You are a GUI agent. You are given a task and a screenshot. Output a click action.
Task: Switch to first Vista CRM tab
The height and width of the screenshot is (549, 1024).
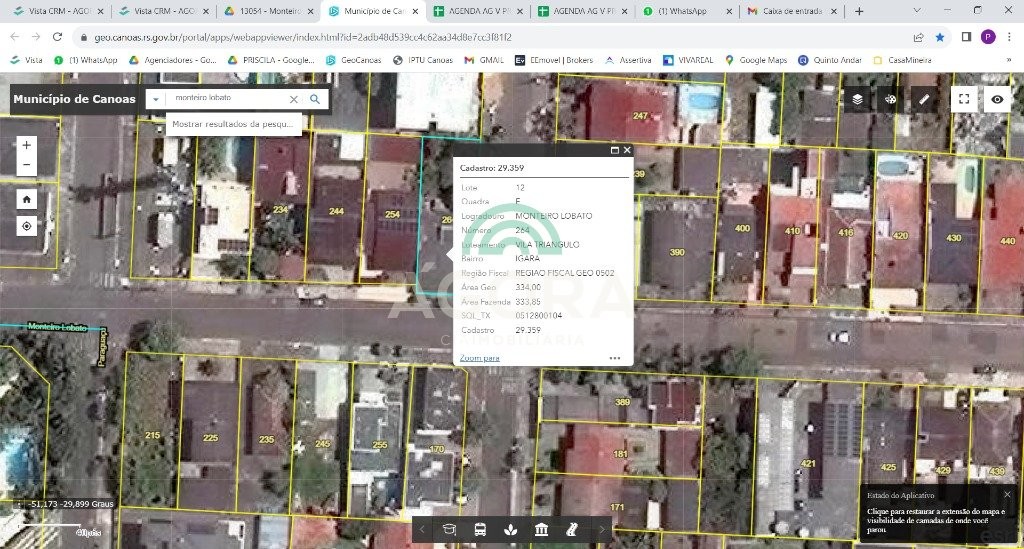tap(59, 11)
